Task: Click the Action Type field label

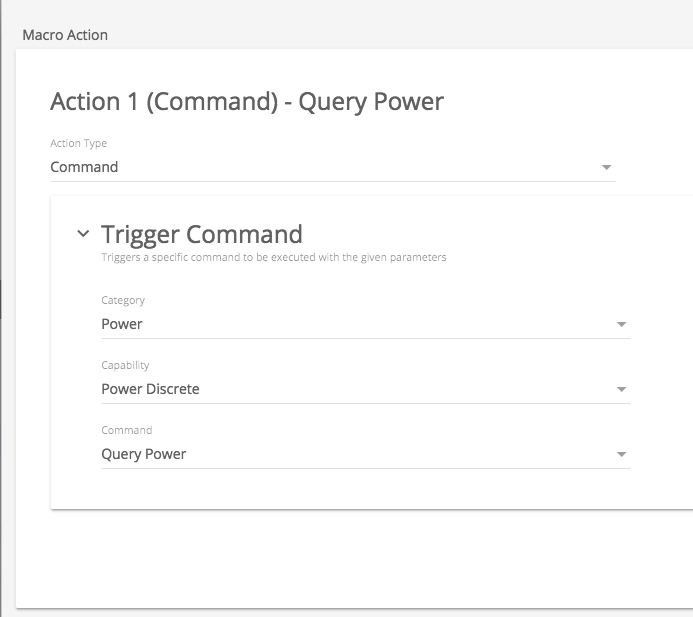Action: [78, 144]
